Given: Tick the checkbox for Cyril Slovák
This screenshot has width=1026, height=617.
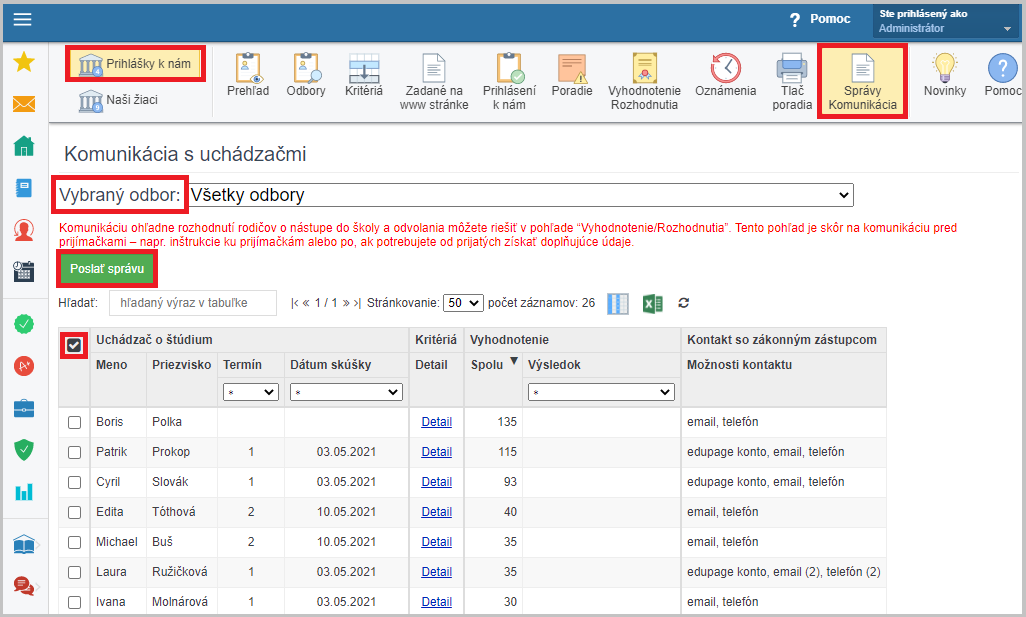Looking at the screenshot, I should click(75, 483).
